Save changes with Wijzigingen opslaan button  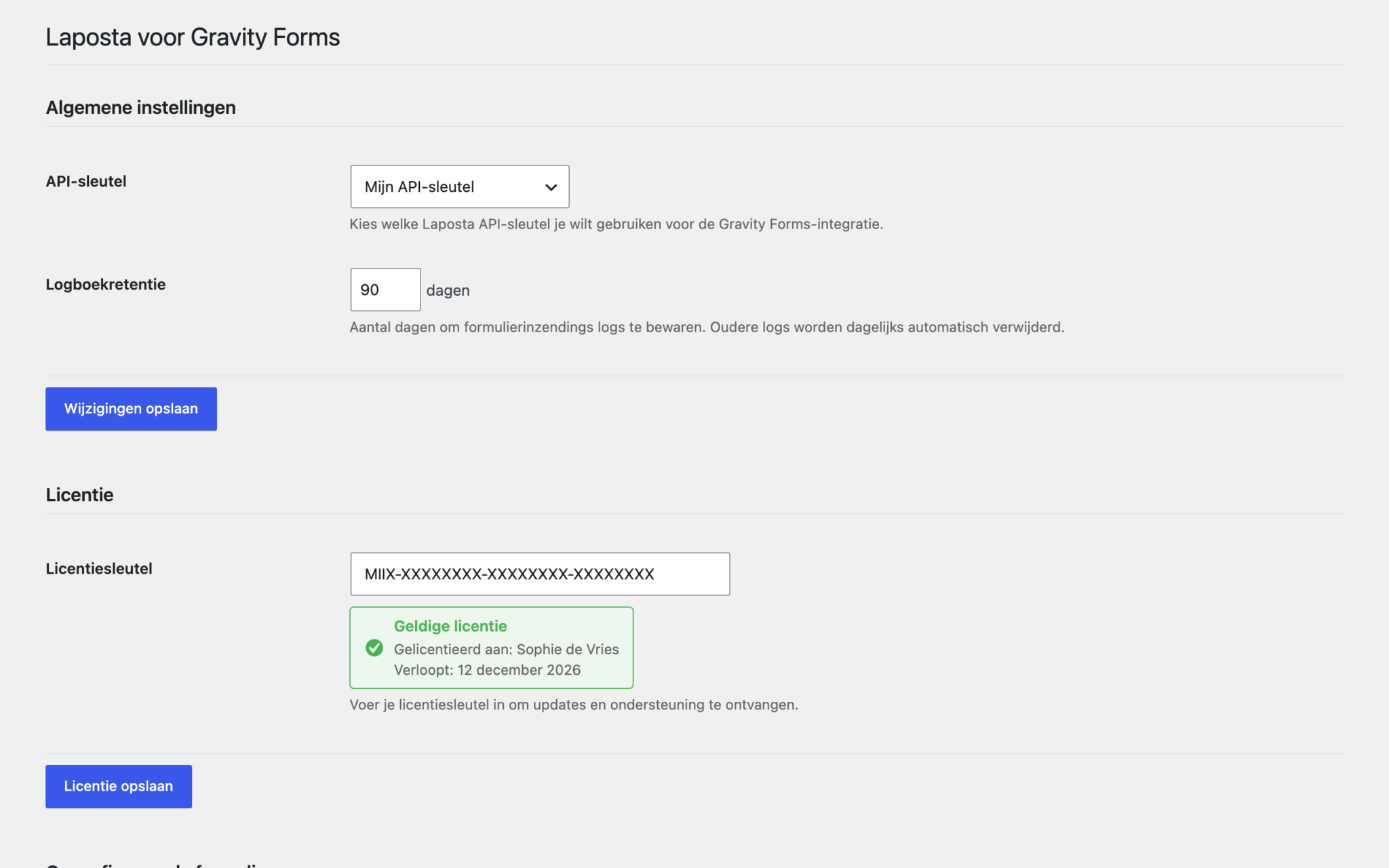[x=131, y=409]
